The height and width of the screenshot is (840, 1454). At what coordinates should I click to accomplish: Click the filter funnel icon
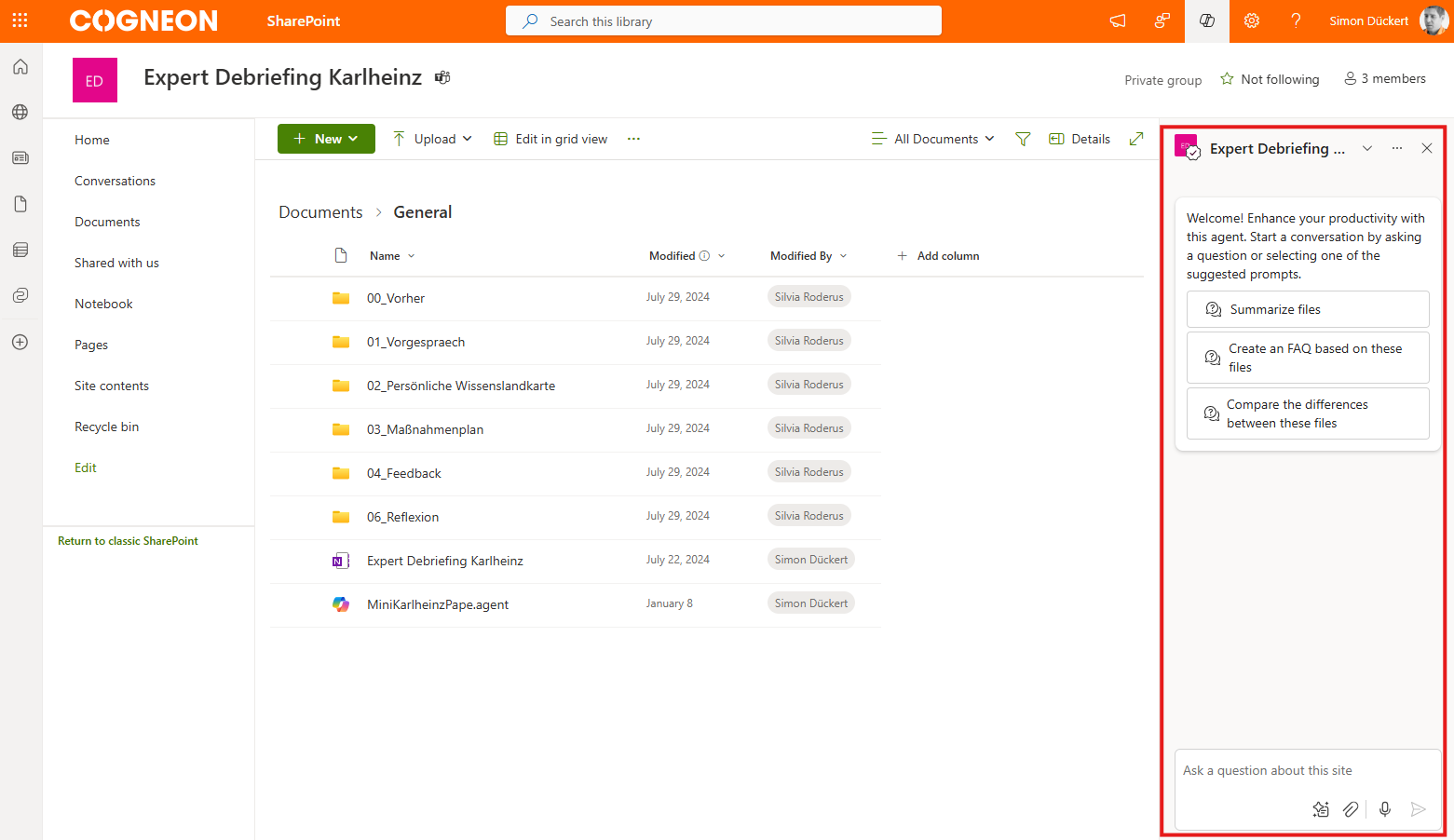pyautogui.click(x=1023, y=139)
